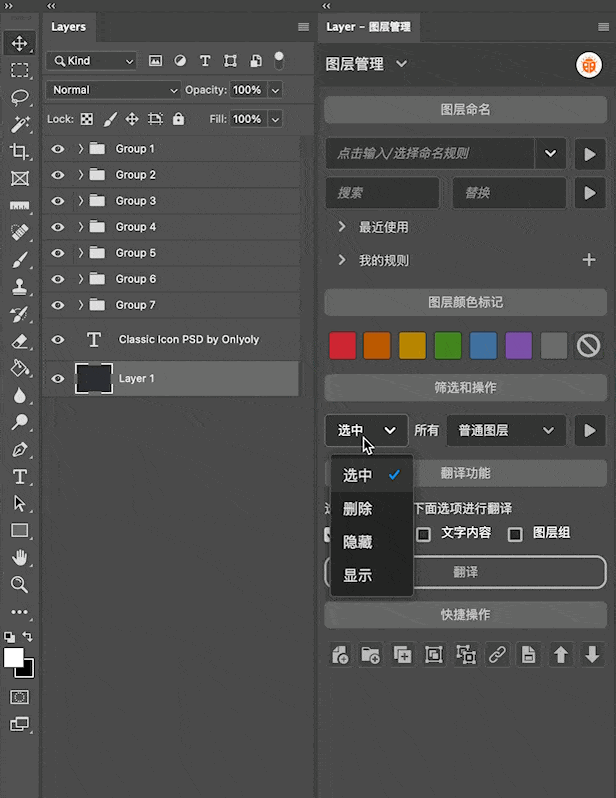Select the Crop tool
616x798 pixels.
[x=19, y=151]
